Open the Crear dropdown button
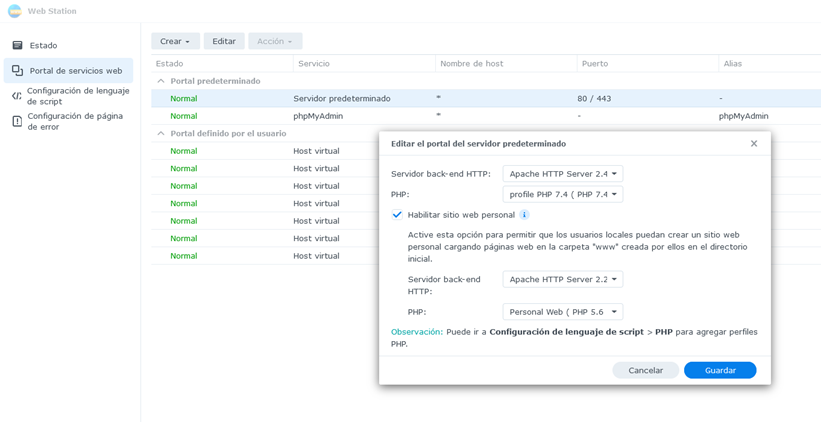The height and width of the screenshot is (422, 821). [175, 41]
